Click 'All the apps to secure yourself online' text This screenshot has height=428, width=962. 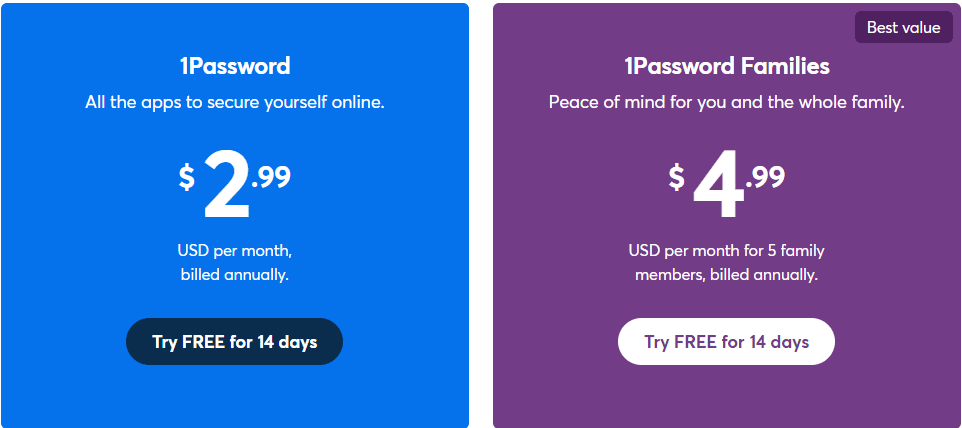(235, 102)
